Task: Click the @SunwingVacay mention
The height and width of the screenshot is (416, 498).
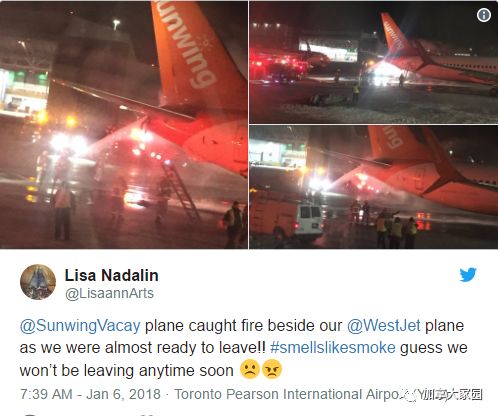Action: [80, 326]
